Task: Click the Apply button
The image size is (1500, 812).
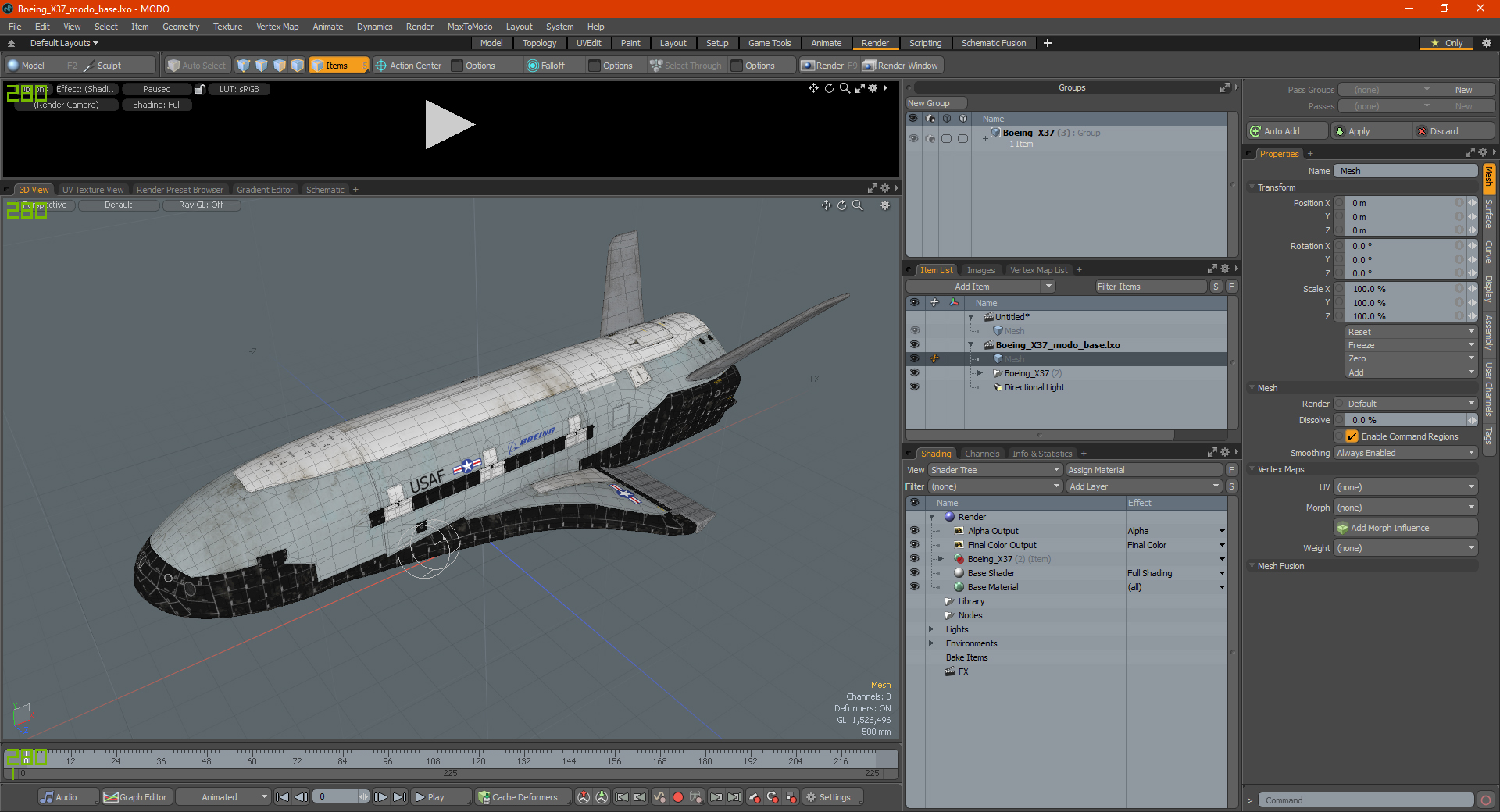Action: pos(1373,131)
